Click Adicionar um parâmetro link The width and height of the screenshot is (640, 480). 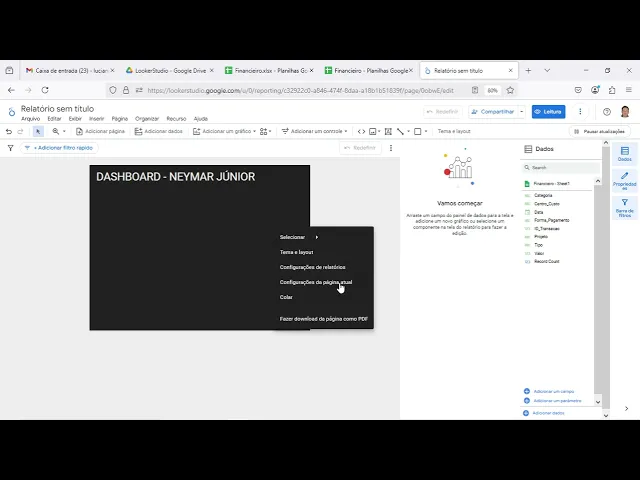(x=553, y=401)
